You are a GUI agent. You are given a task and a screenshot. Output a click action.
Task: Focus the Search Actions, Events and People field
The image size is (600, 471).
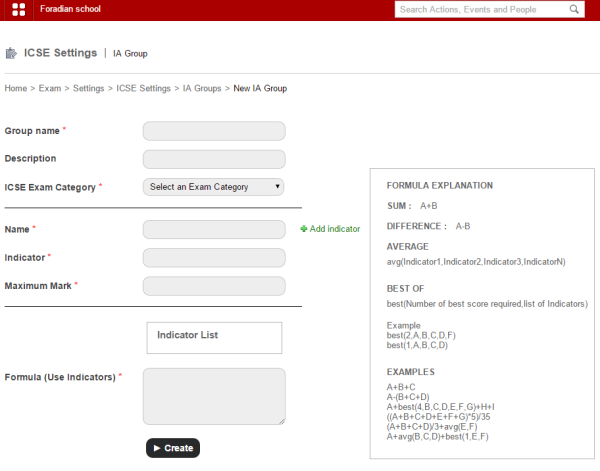[x=480, y=9]
